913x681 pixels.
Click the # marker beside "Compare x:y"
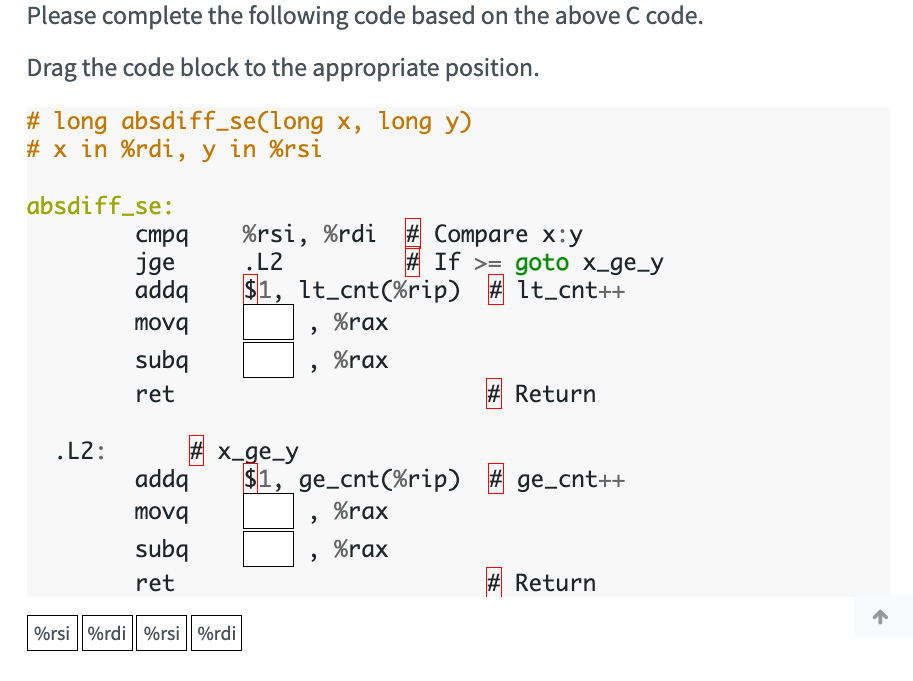(x=411, y=232)
